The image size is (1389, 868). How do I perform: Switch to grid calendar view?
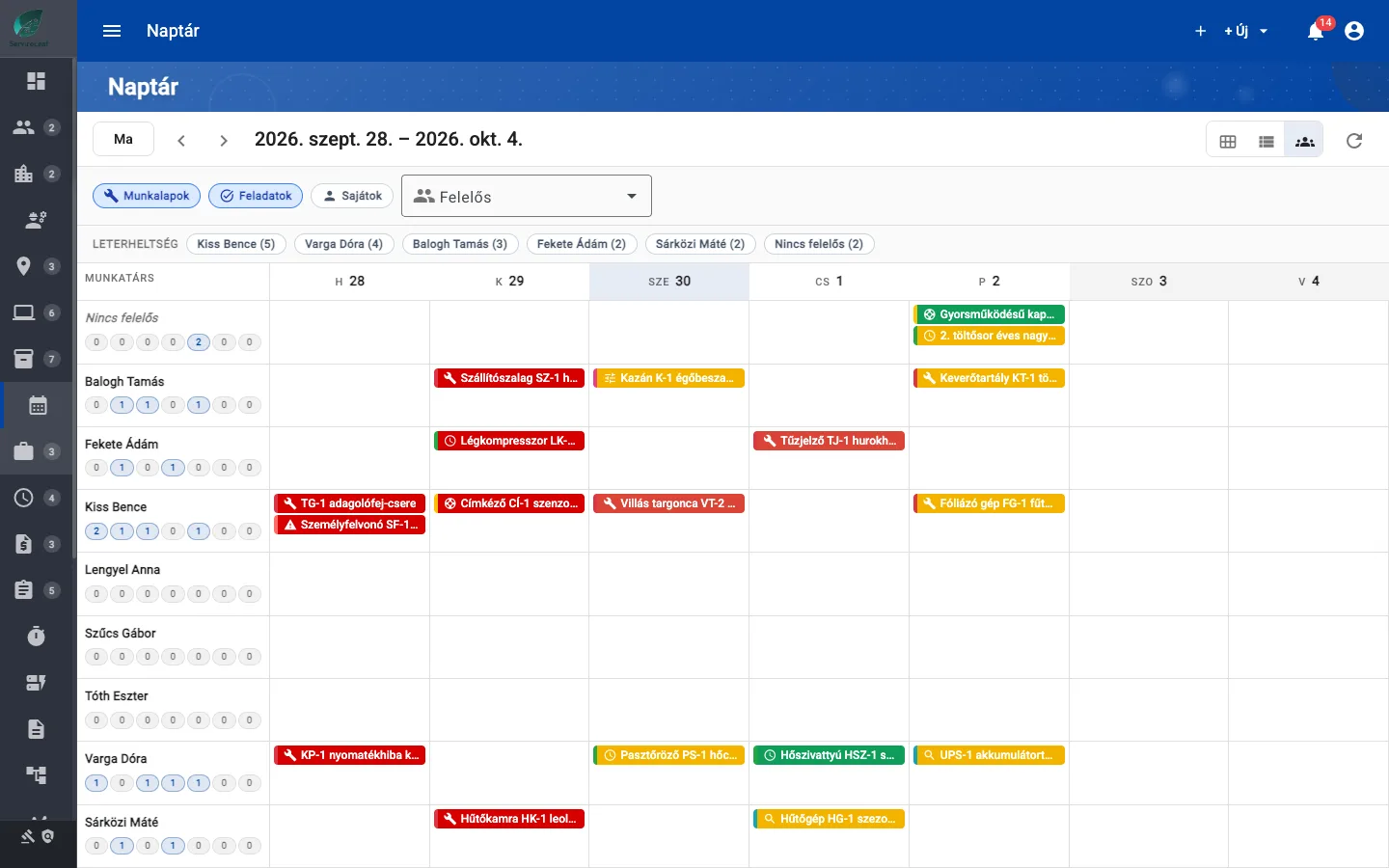coord(1228,141)
